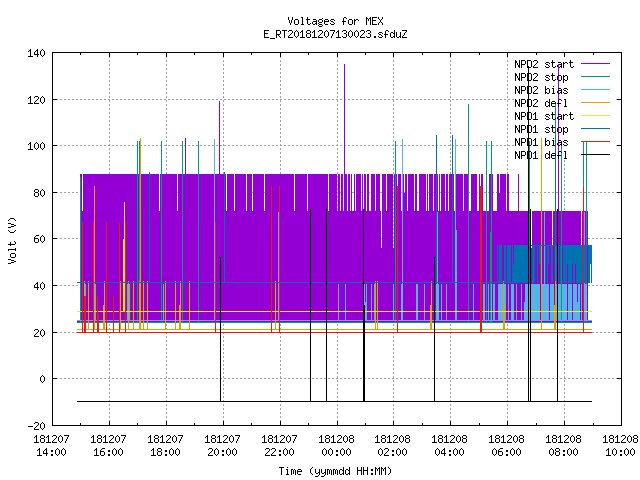640x480 pixels.
Task: Click the tallest purple spike near 135 volts
Action: click(344, 118)
